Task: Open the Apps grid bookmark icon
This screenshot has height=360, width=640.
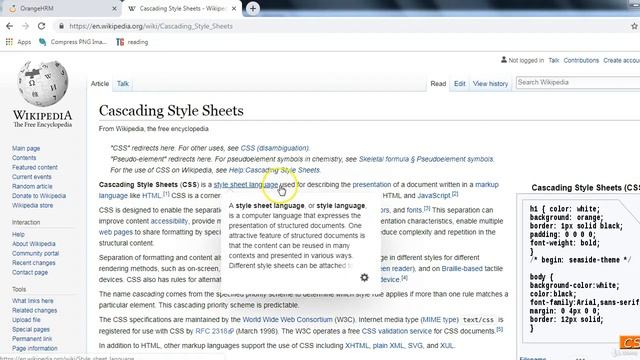Action: tap(9, 42)
